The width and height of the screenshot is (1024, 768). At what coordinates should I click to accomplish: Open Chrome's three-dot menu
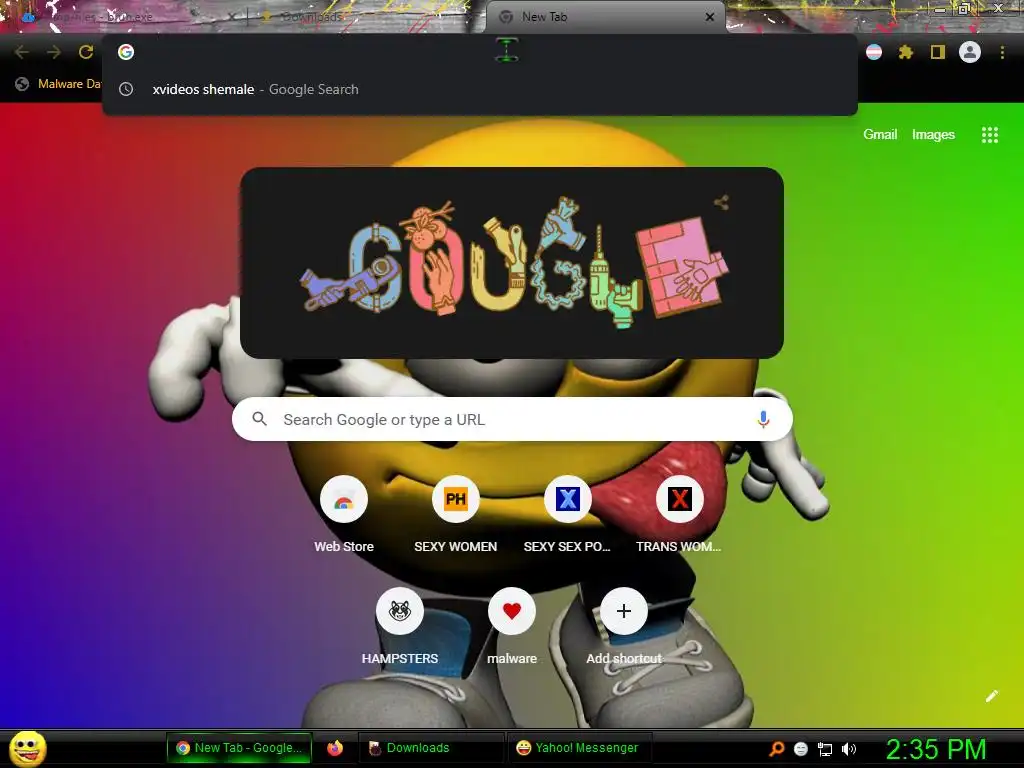[x=1002, y=52]
